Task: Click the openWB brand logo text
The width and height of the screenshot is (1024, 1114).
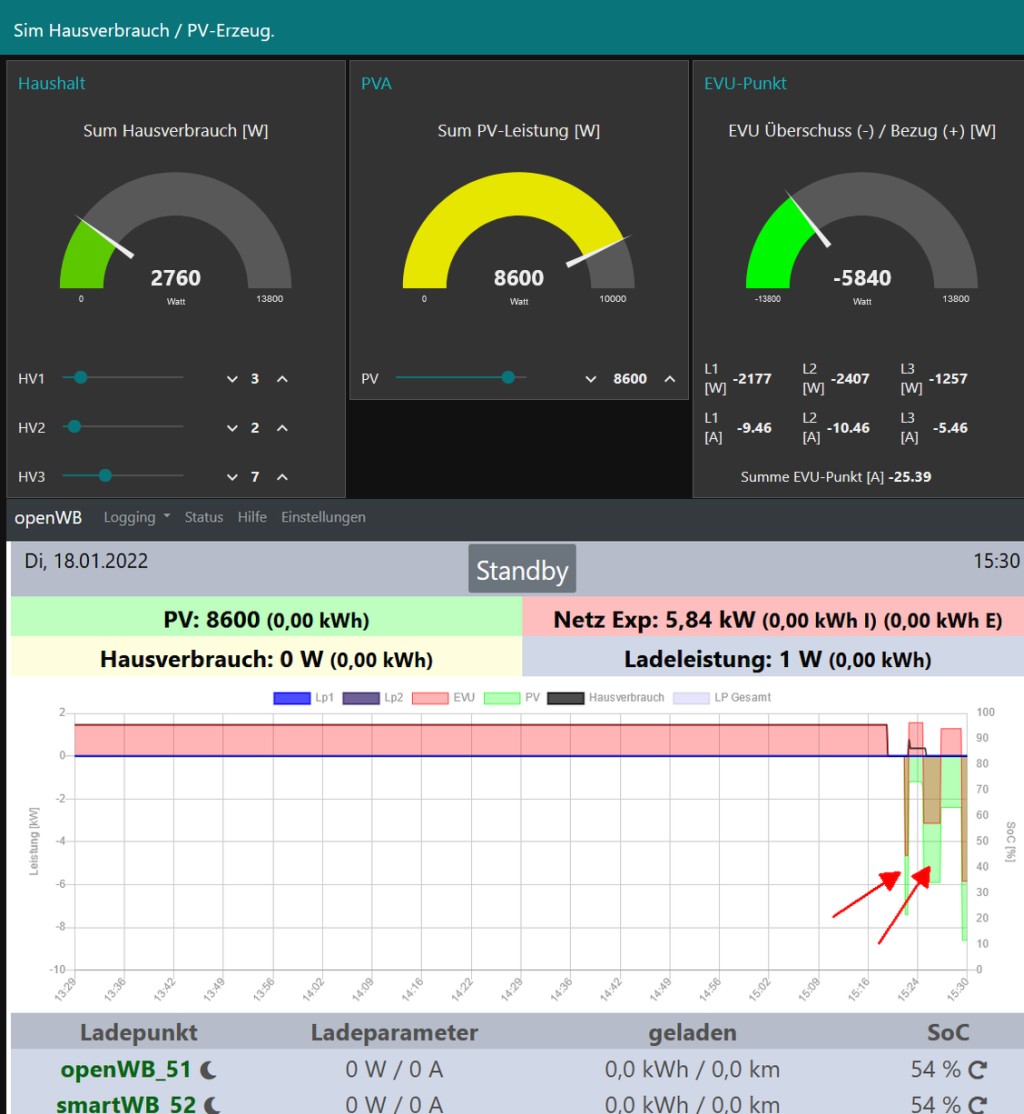Action: point(48,517)
